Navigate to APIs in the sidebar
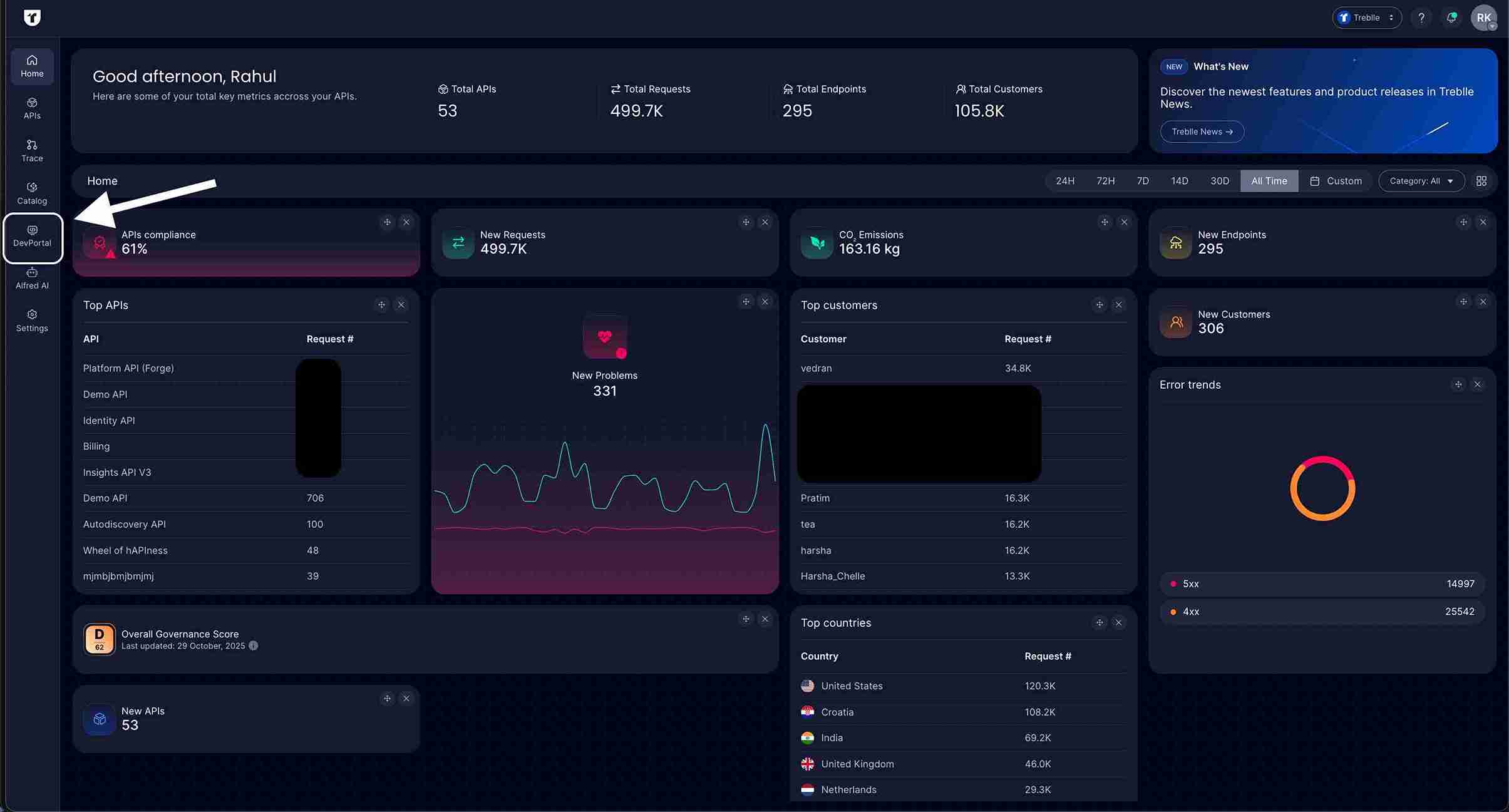This screenshot has height=812, width=1509. 32,108
